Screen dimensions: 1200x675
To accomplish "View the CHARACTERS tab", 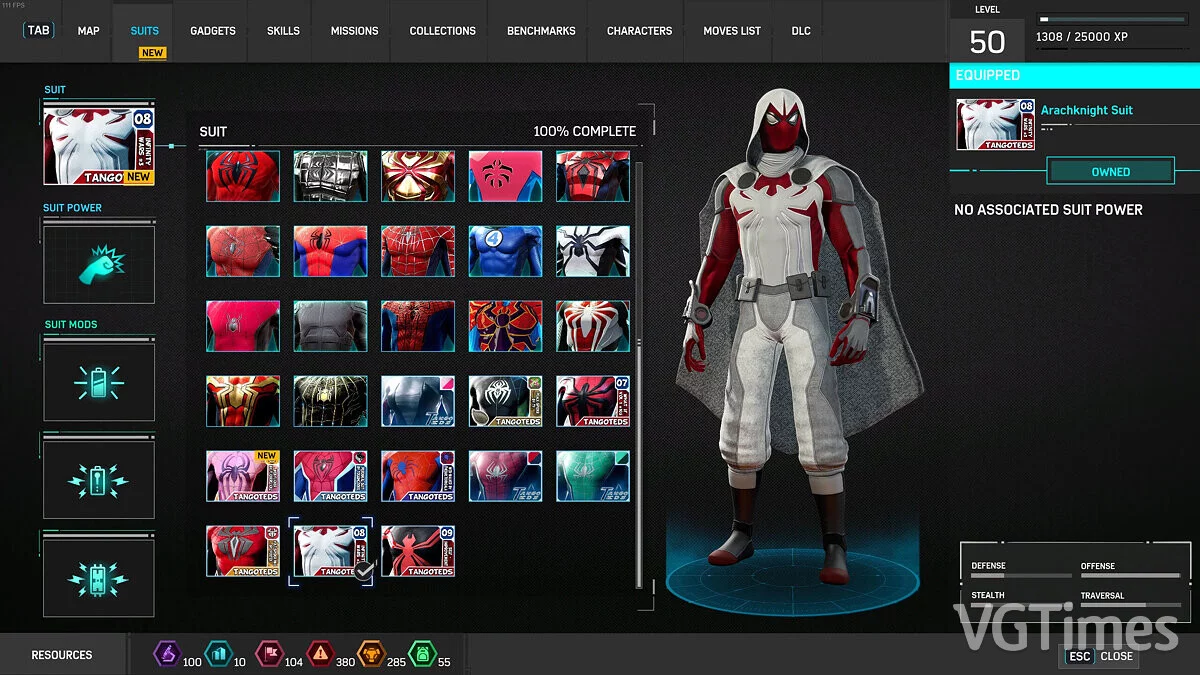I will coord(639,31).
